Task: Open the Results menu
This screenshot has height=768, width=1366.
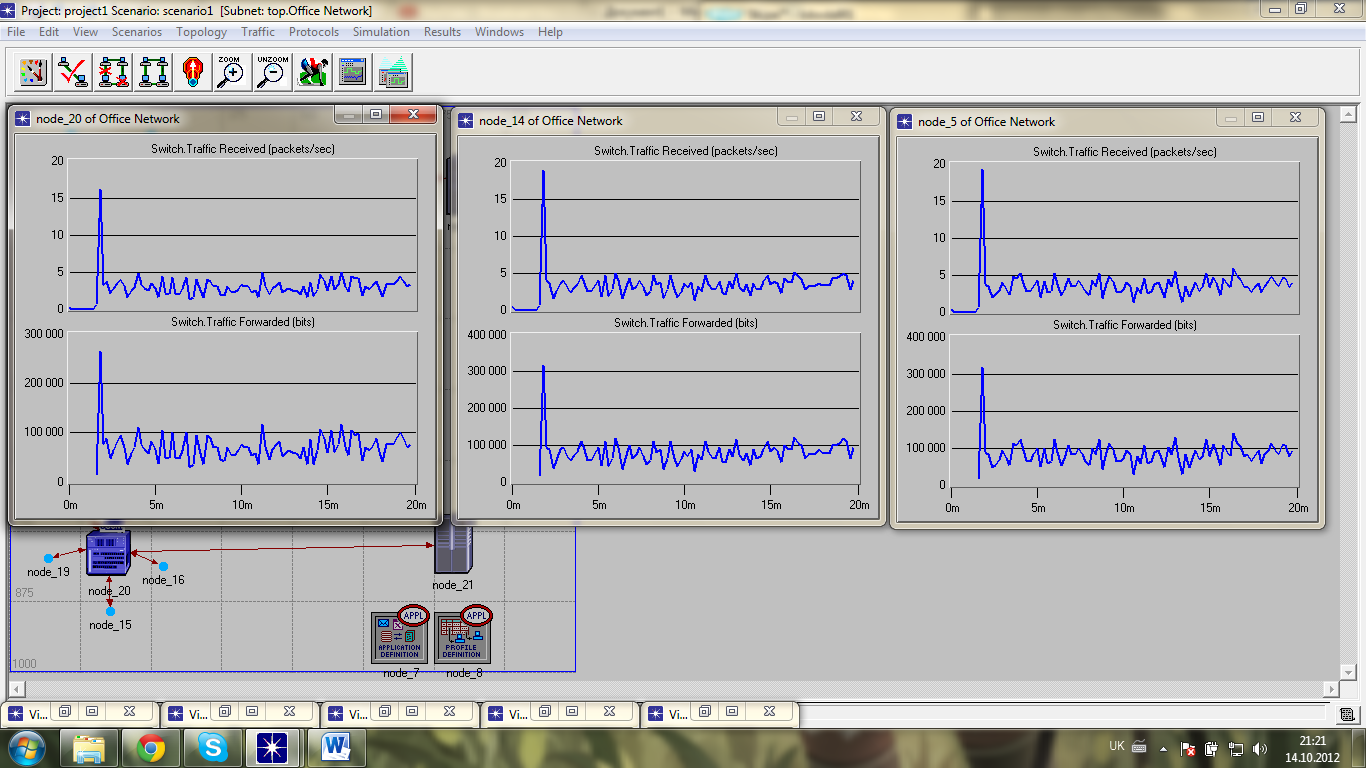Action: [442, 32]
